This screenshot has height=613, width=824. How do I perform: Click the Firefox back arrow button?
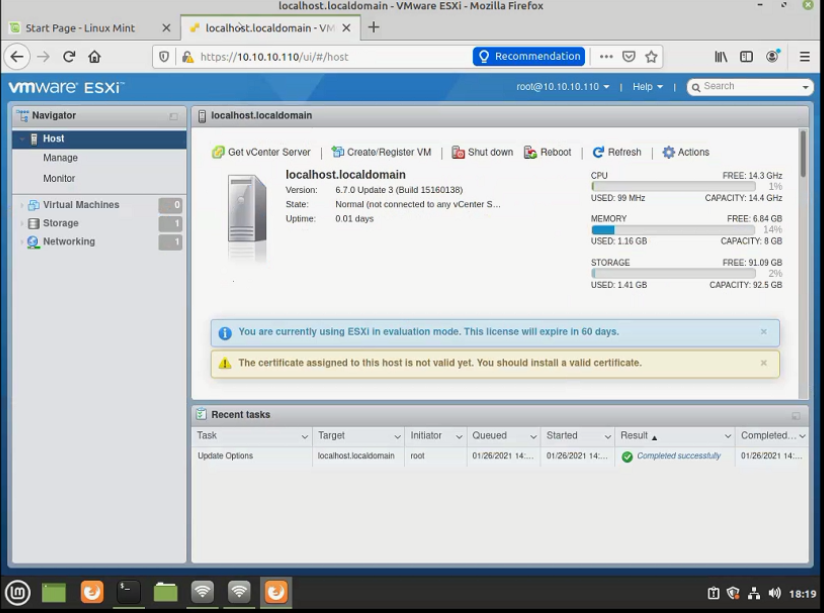click(x=17, y=57)
